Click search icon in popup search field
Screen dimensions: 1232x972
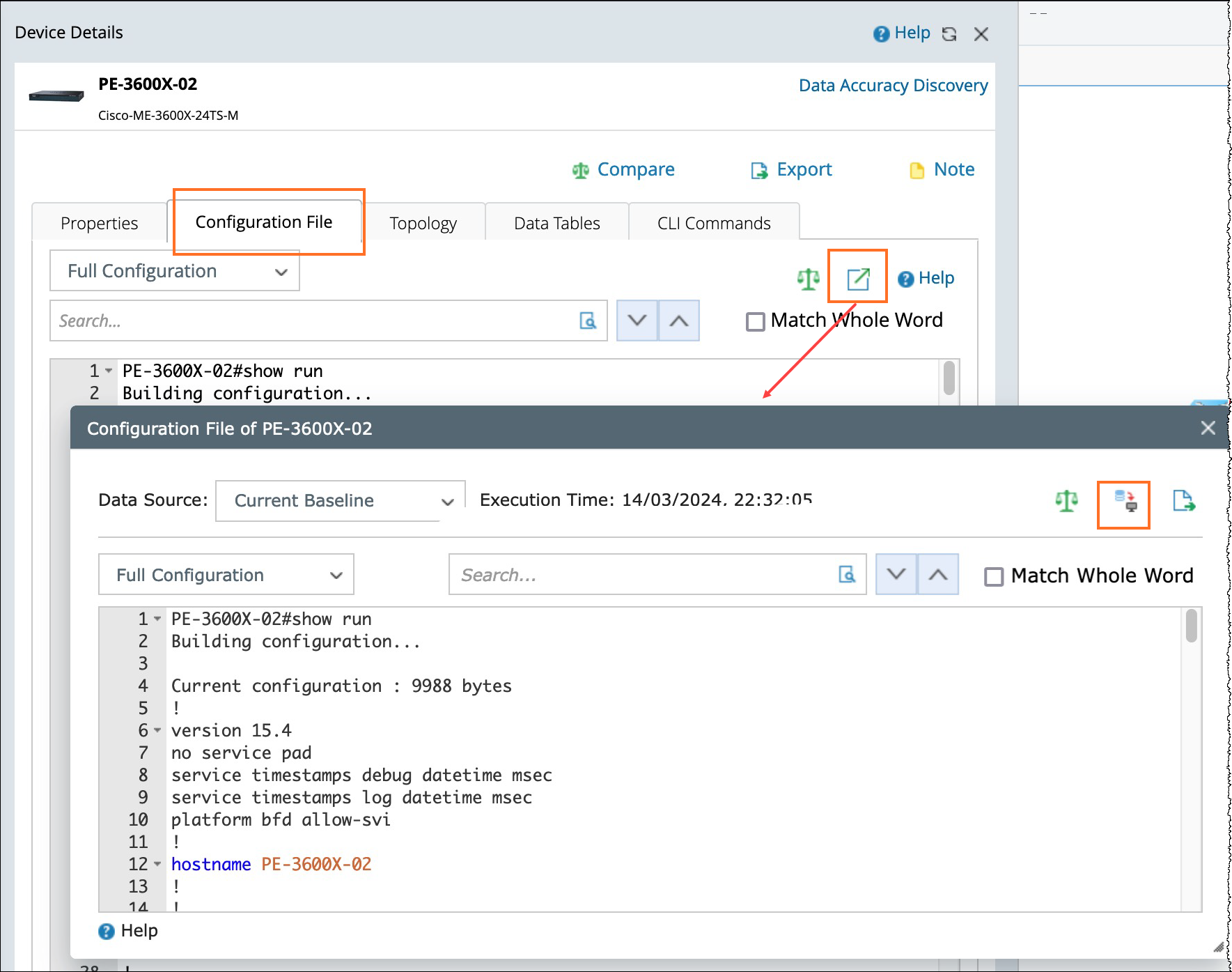coord(847,575)
